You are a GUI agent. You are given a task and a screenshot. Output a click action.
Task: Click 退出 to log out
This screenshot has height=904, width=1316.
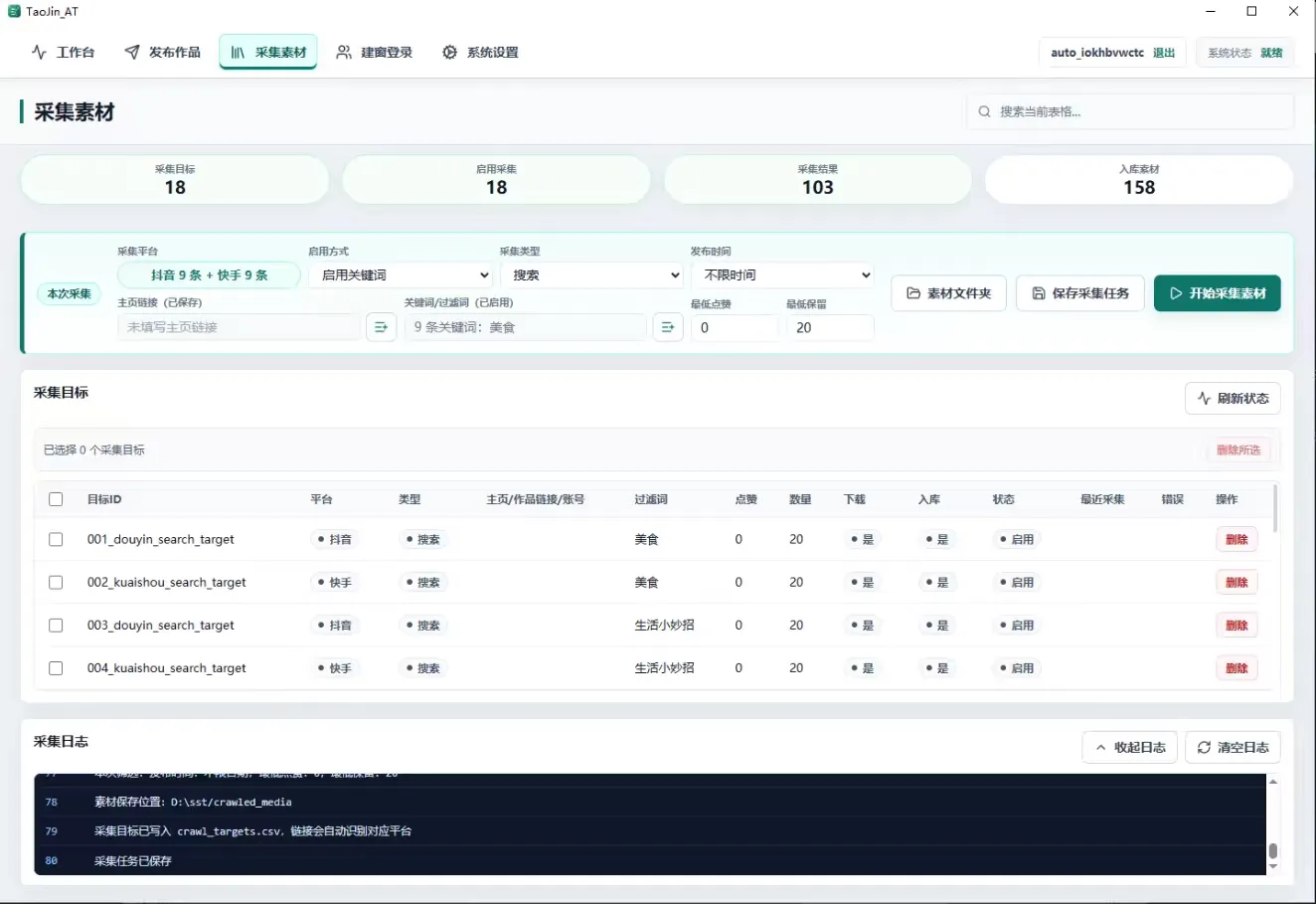[x=1164, y=53]
